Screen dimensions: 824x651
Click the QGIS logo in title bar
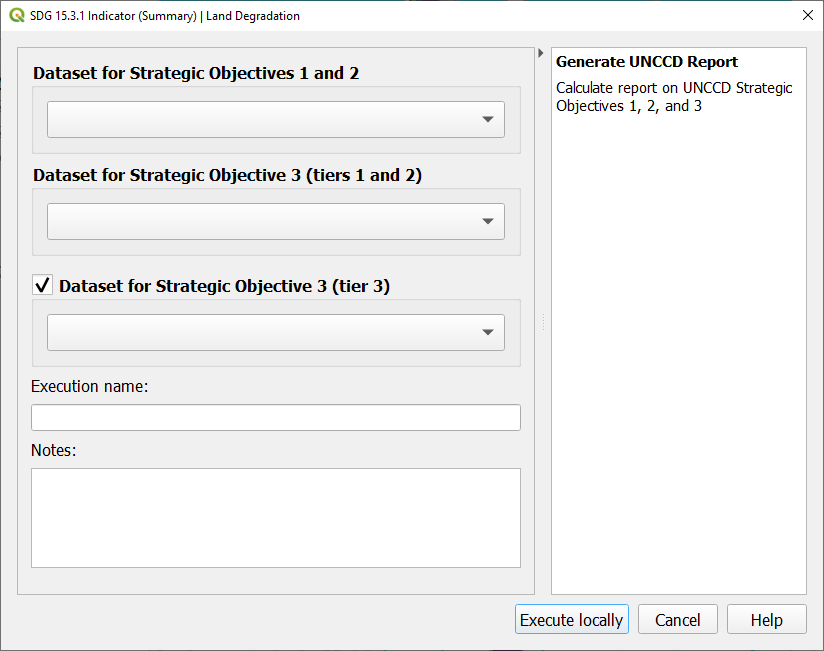[17, 16]
